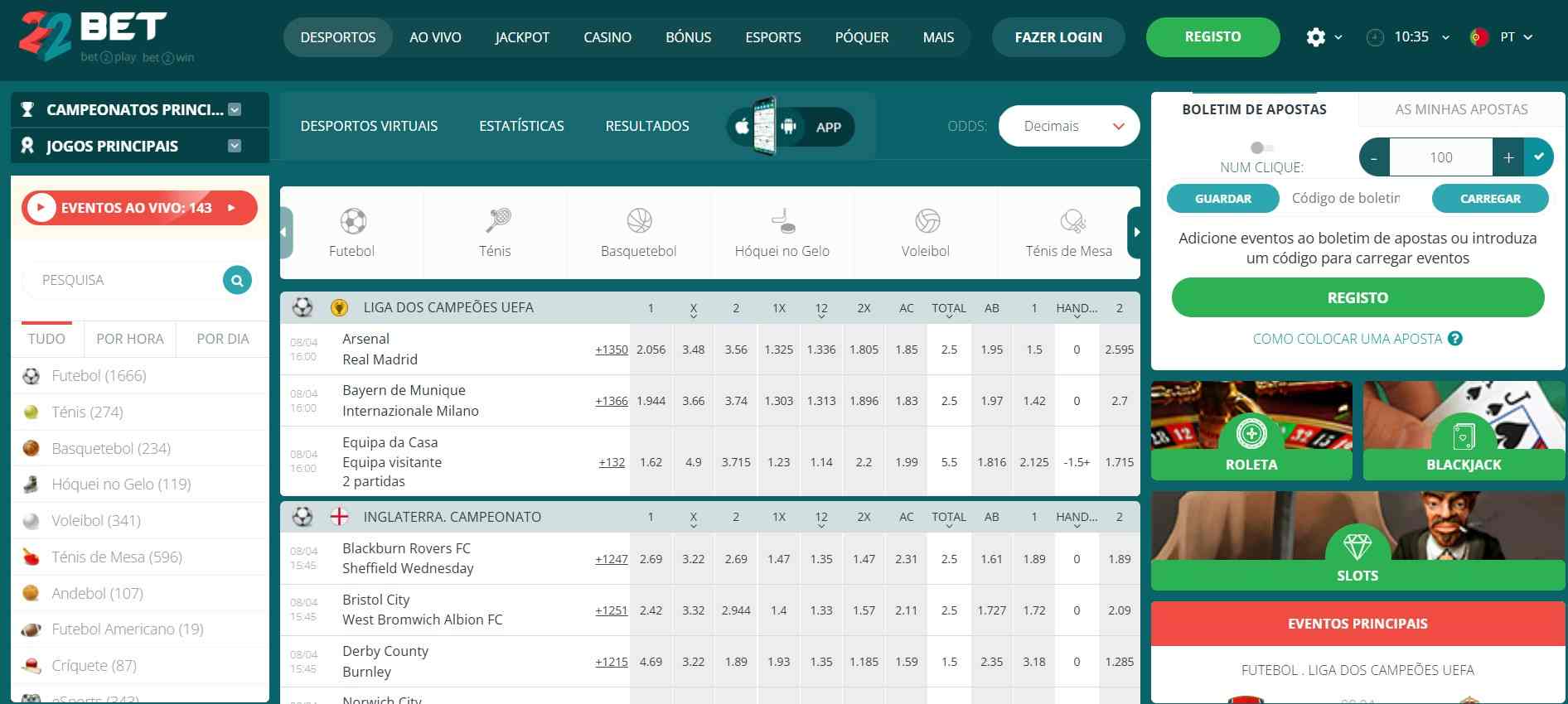Decrease bet amount with minus button
The width and height of the screenshot is (1568, 704).
point(1374,157)
